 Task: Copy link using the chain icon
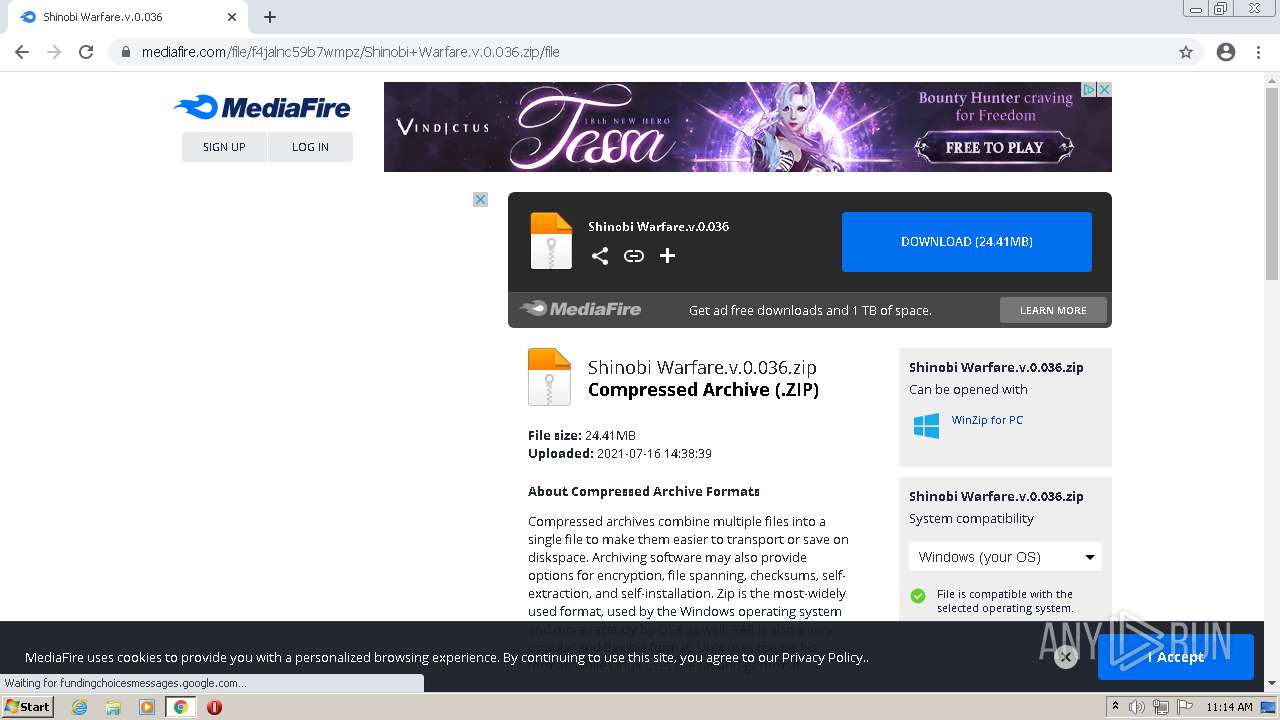point(634,256)
